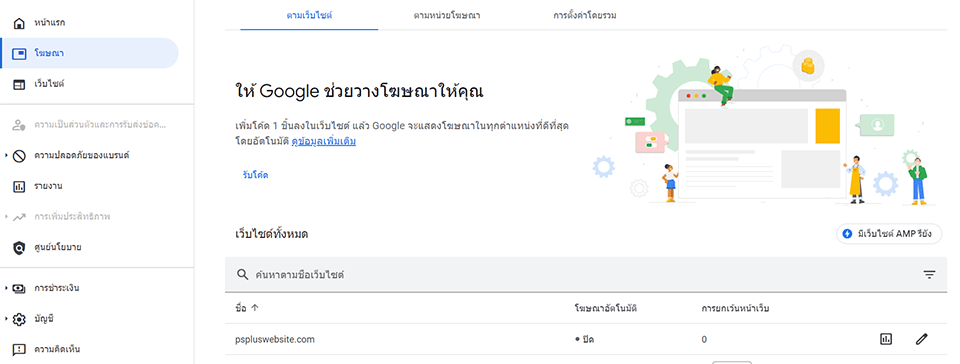Open หน้าแรก home icon in sidebar
This screenshot has width=960, height=364.
(x=19, y=23)
